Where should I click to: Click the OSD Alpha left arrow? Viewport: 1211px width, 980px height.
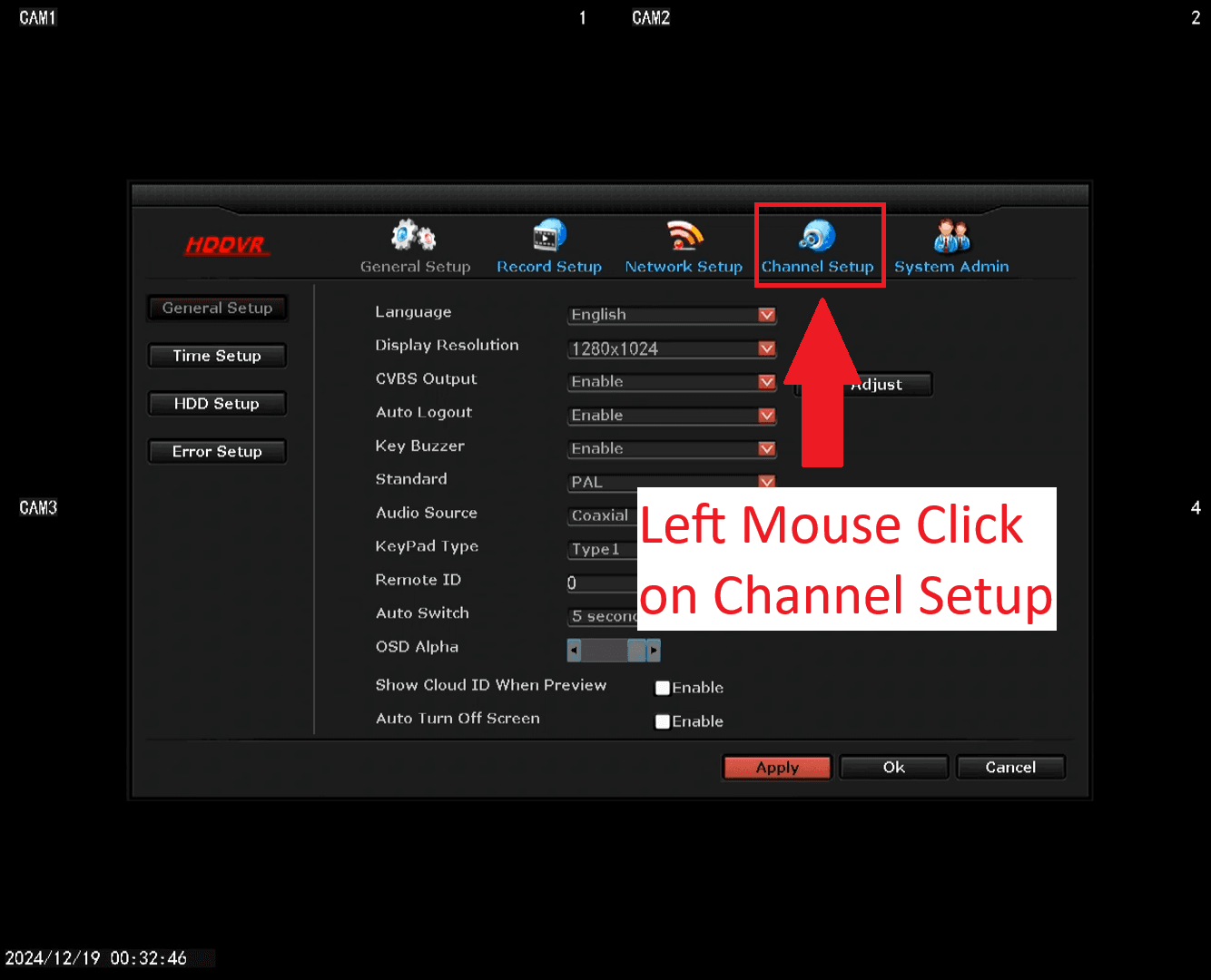tap(574, 650)
